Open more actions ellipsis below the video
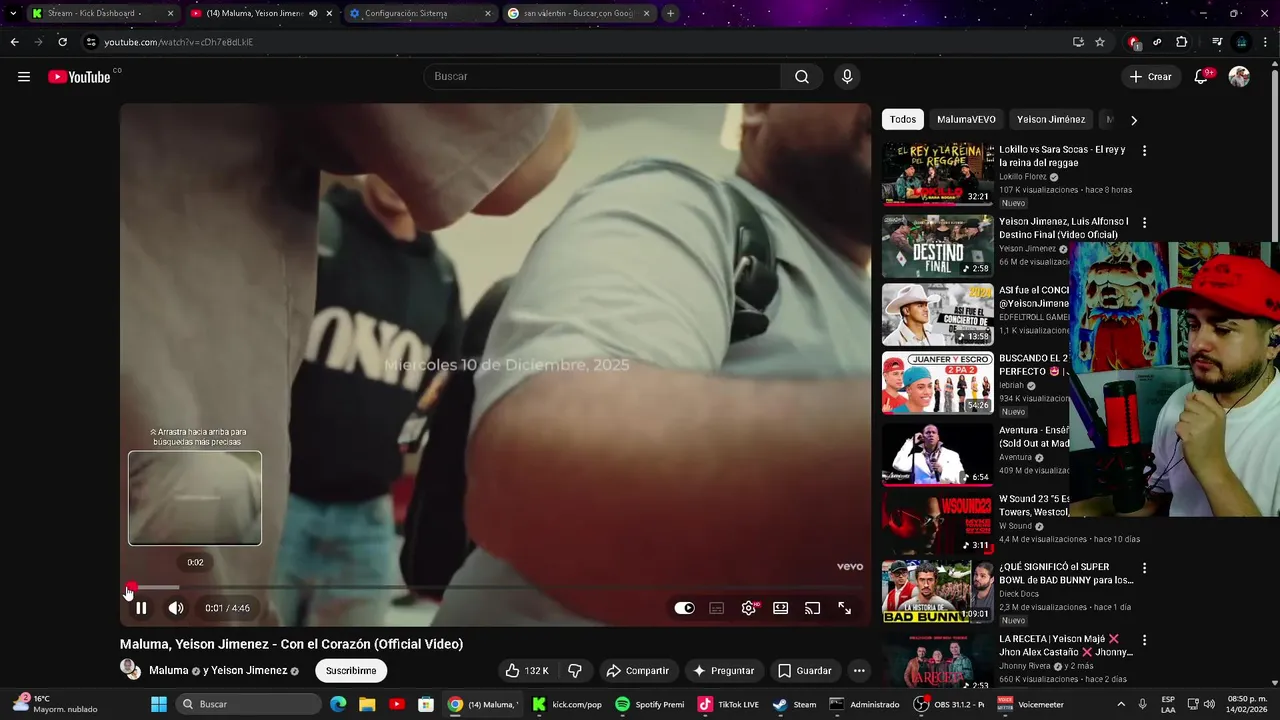1280x720 pixels. point(859,671)
